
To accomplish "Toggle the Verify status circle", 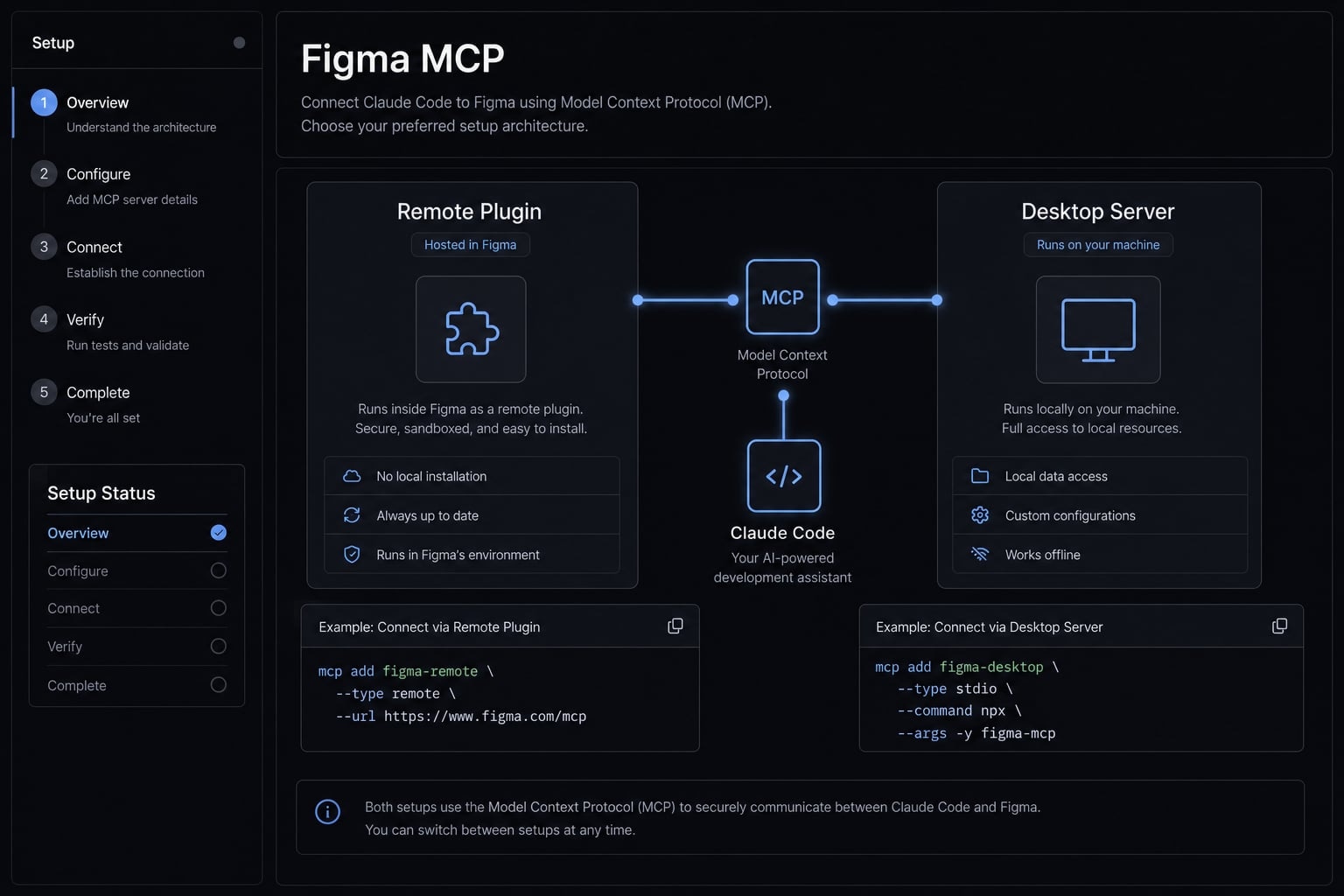I will click(x=219, y=647).
